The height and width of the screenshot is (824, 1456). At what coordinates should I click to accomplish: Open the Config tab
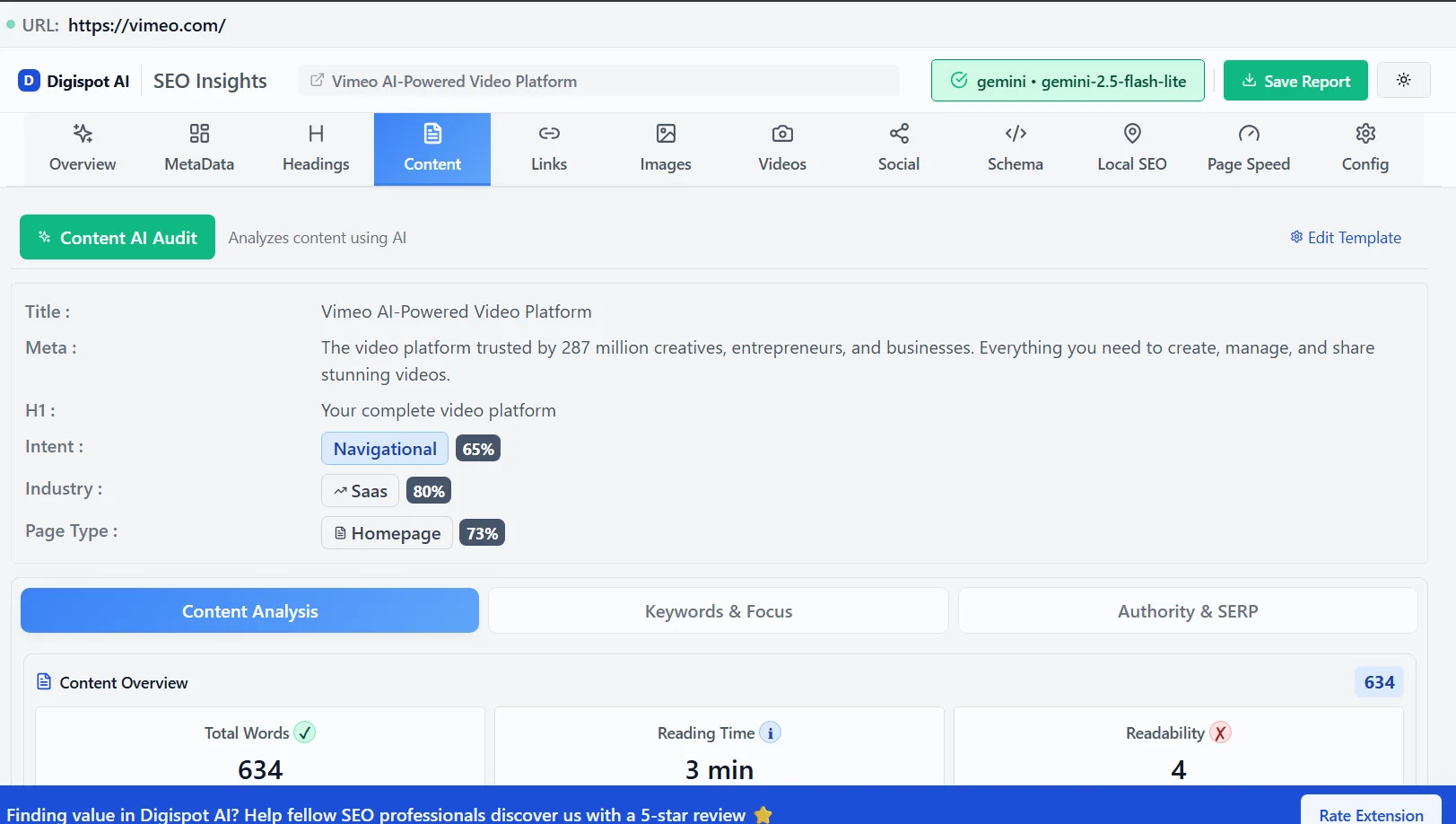click(x=1365, y=149)
